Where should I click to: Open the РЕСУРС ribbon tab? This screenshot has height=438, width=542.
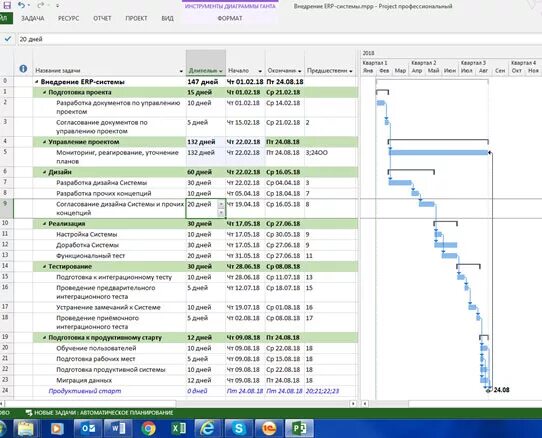point(68,18)
